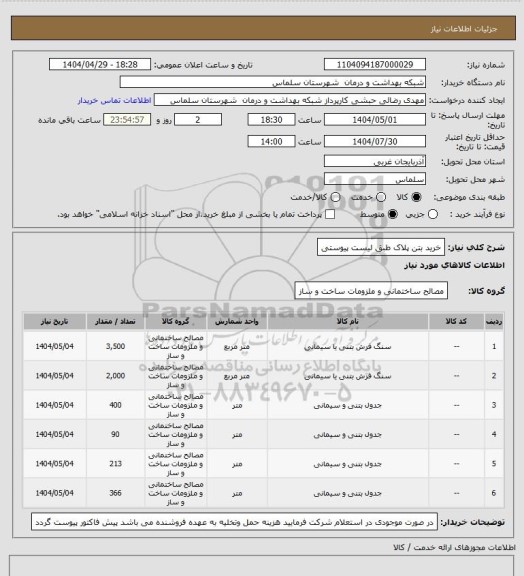Click the ردیف column header

(x=494, y=321)
